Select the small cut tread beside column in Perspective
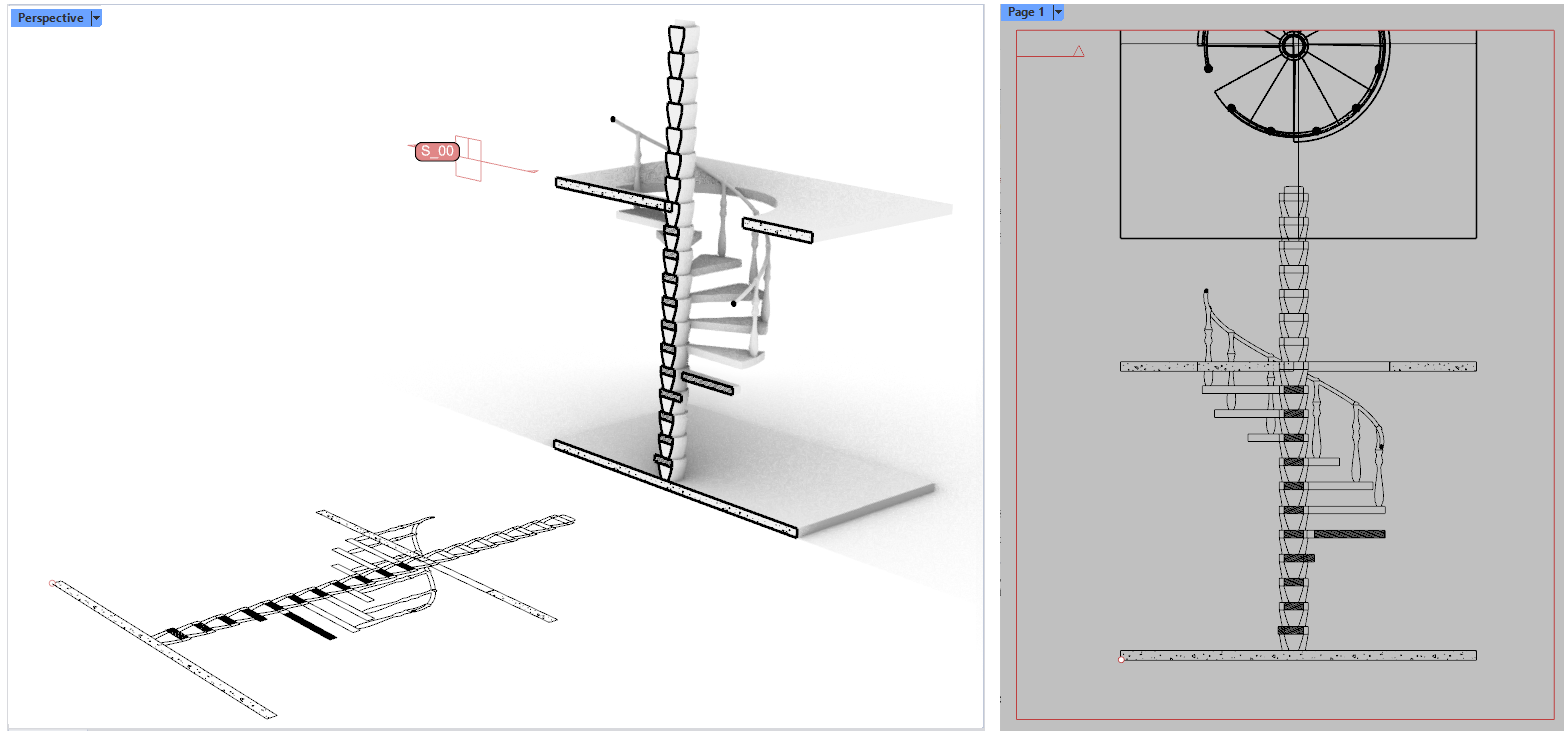The image size is (1568, 736). [x=707, y=383]
